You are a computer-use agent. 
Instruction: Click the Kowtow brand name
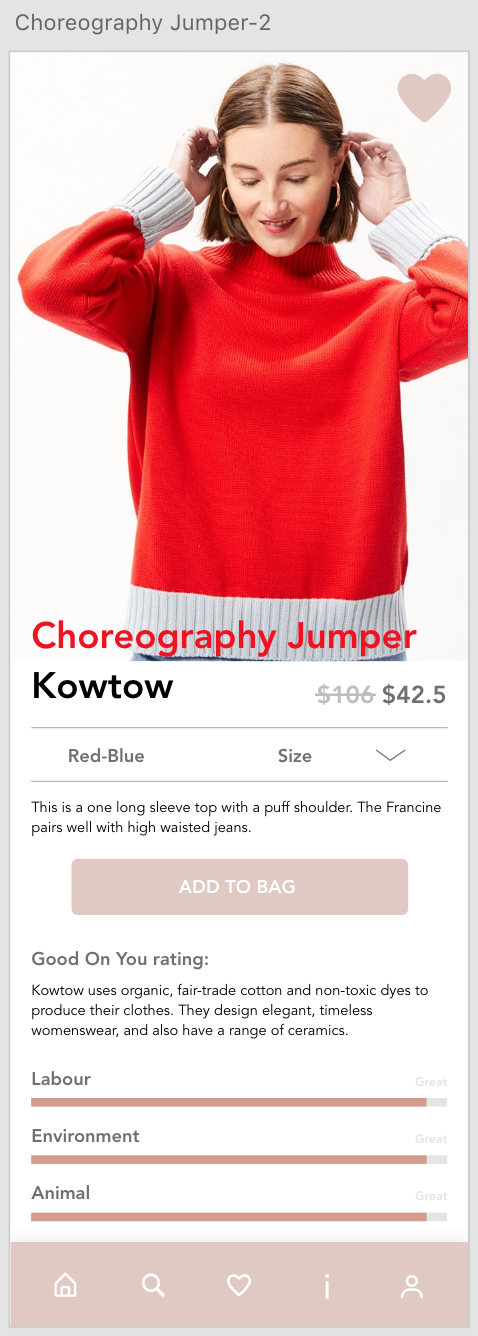[102, 687]
